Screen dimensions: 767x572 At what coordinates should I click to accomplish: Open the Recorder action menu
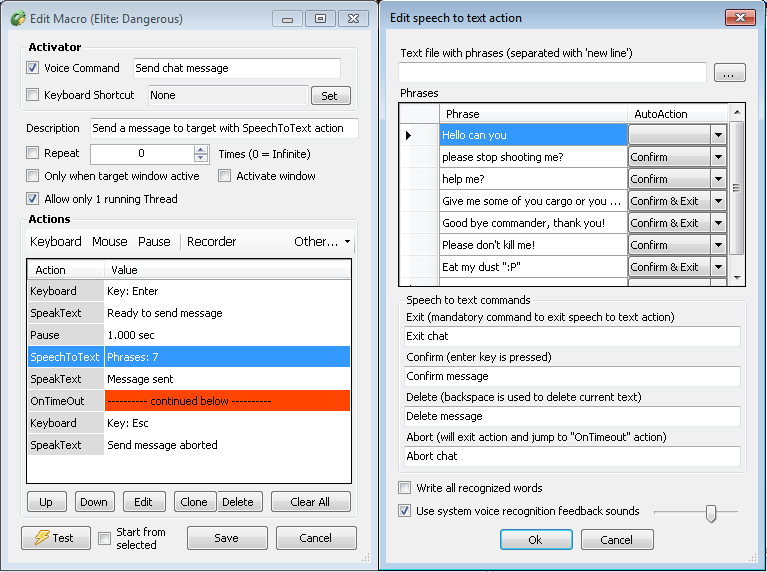click(211, 241)
